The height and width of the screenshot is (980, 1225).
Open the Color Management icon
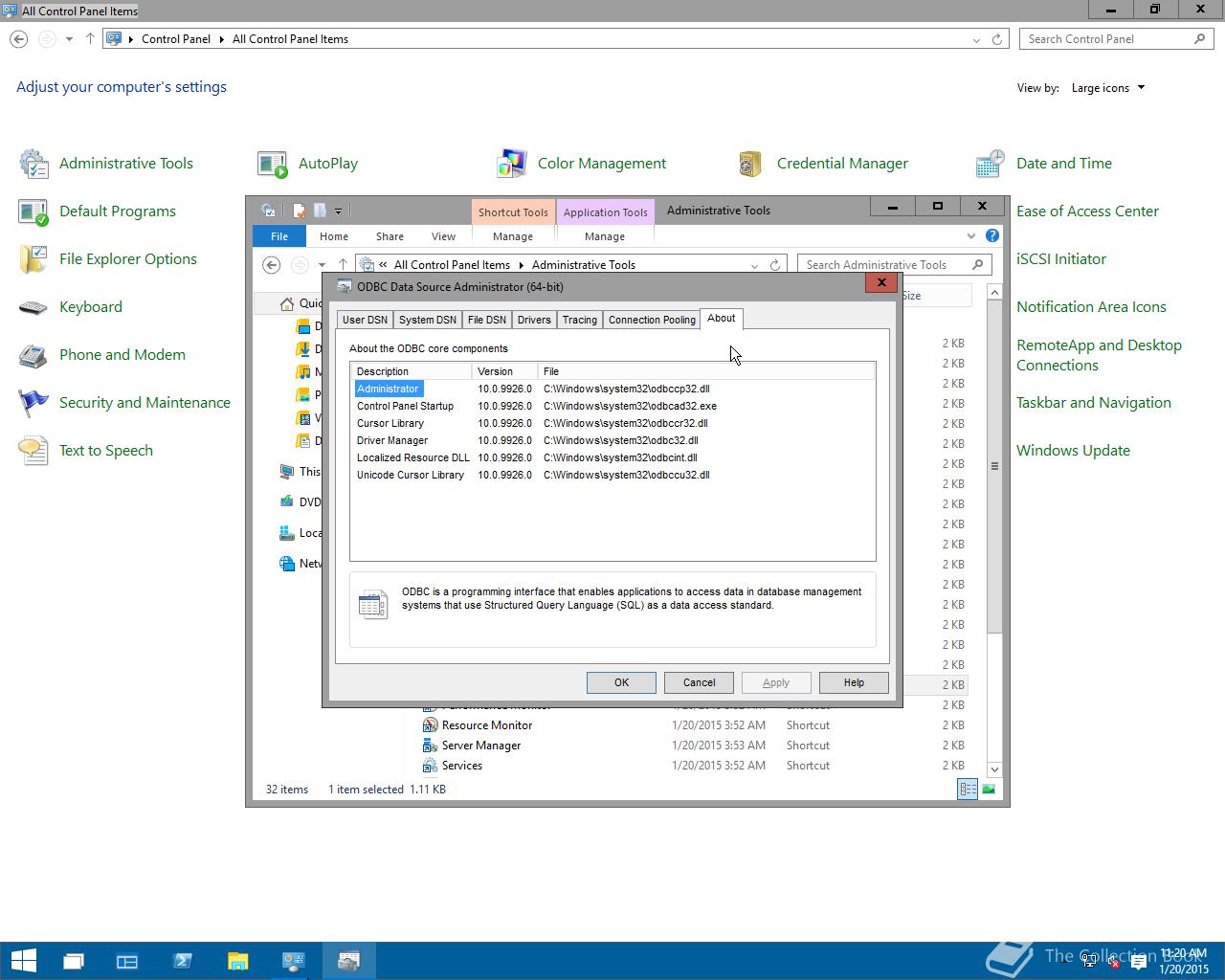pos(512,164)
